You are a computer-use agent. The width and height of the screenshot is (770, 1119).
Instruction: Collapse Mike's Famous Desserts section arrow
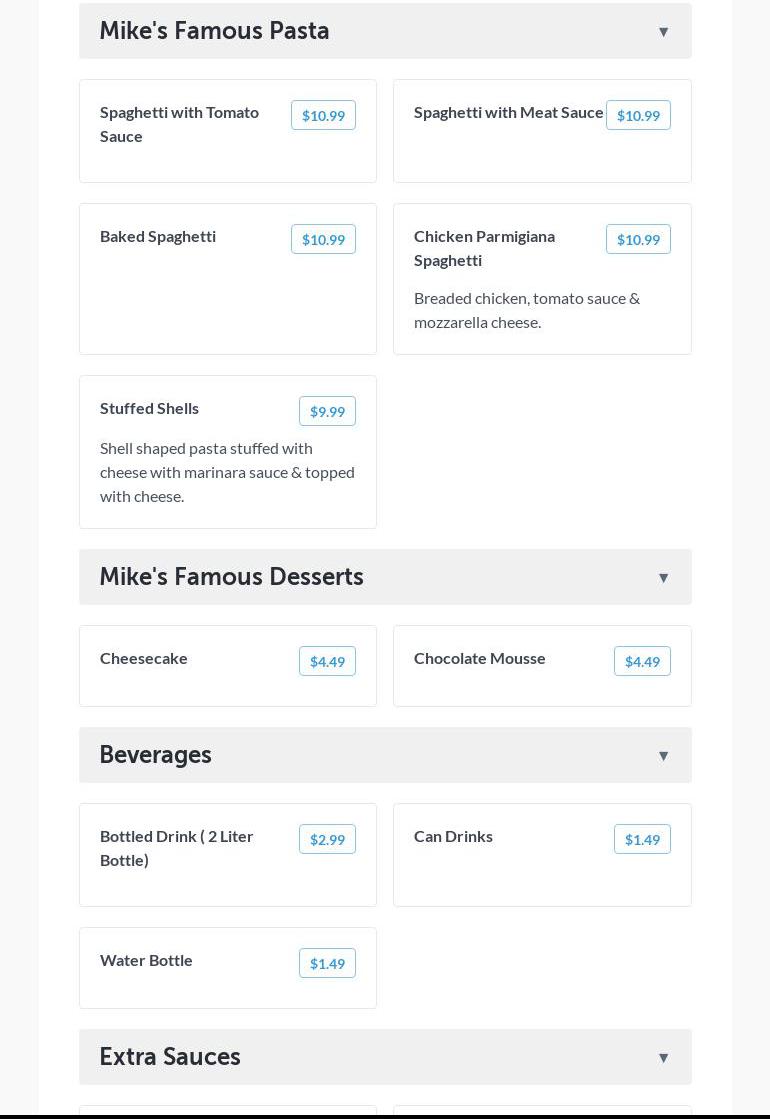[663, 578]
